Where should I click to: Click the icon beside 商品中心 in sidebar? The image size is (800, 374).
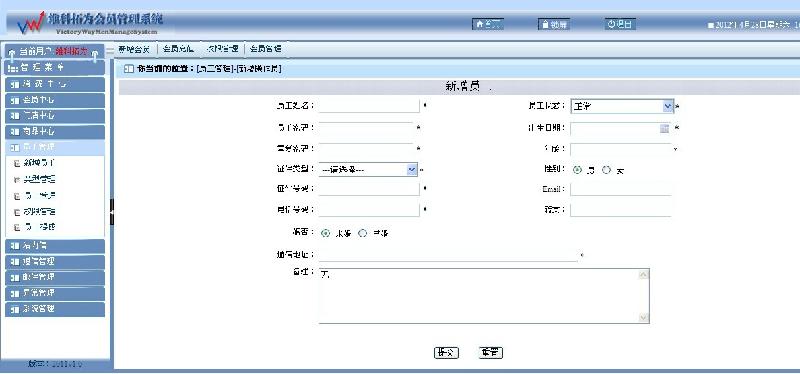tap(15, 132)
